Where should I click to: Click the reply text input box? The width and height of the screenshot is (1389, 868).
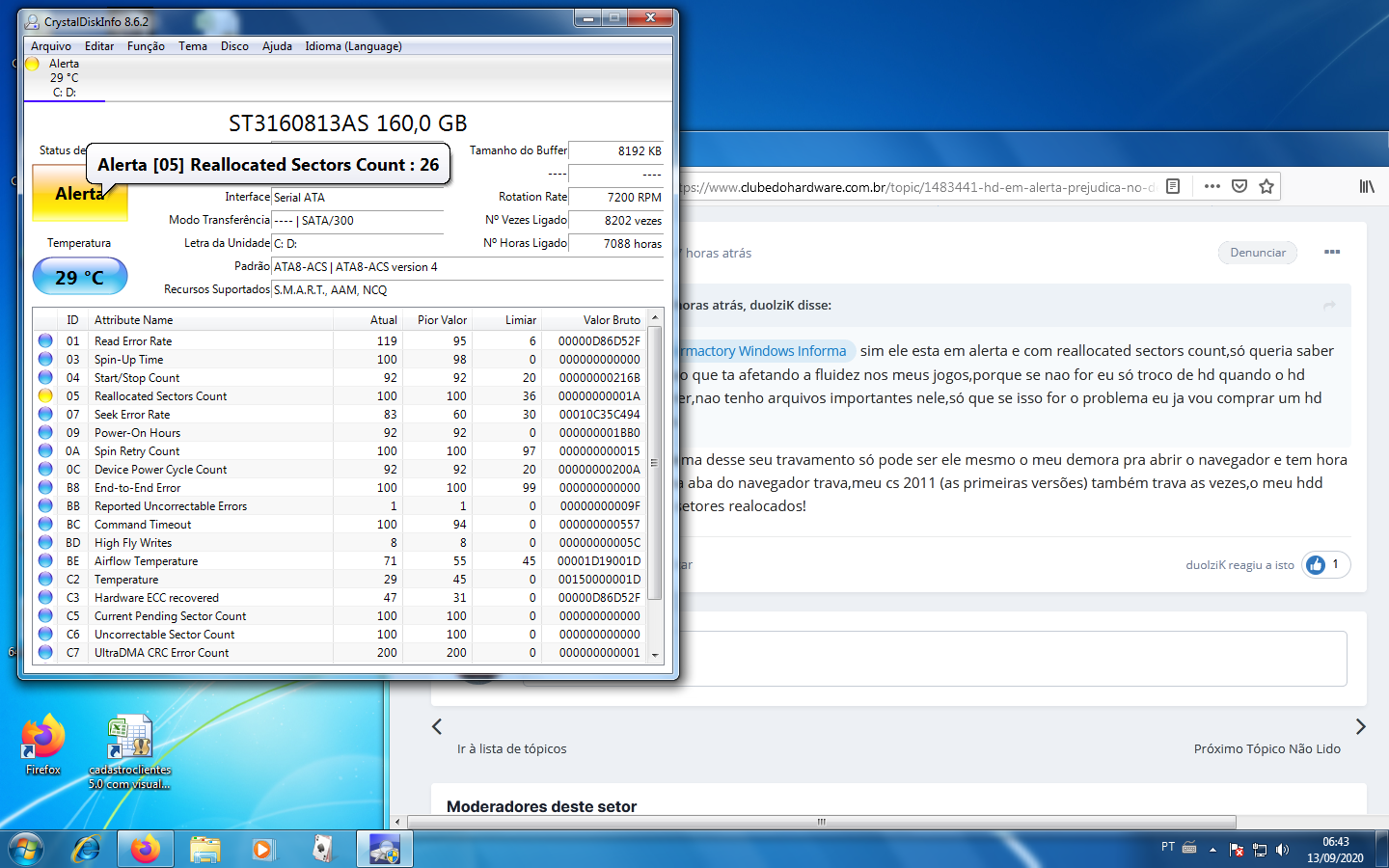pyautogui.click(x=936, y=659)
